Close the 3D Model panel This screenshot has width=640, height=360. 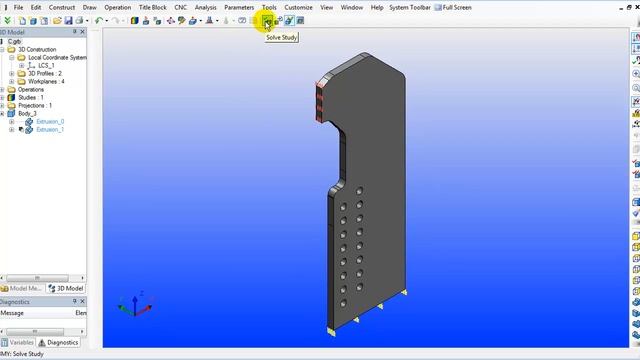[82, 32]
